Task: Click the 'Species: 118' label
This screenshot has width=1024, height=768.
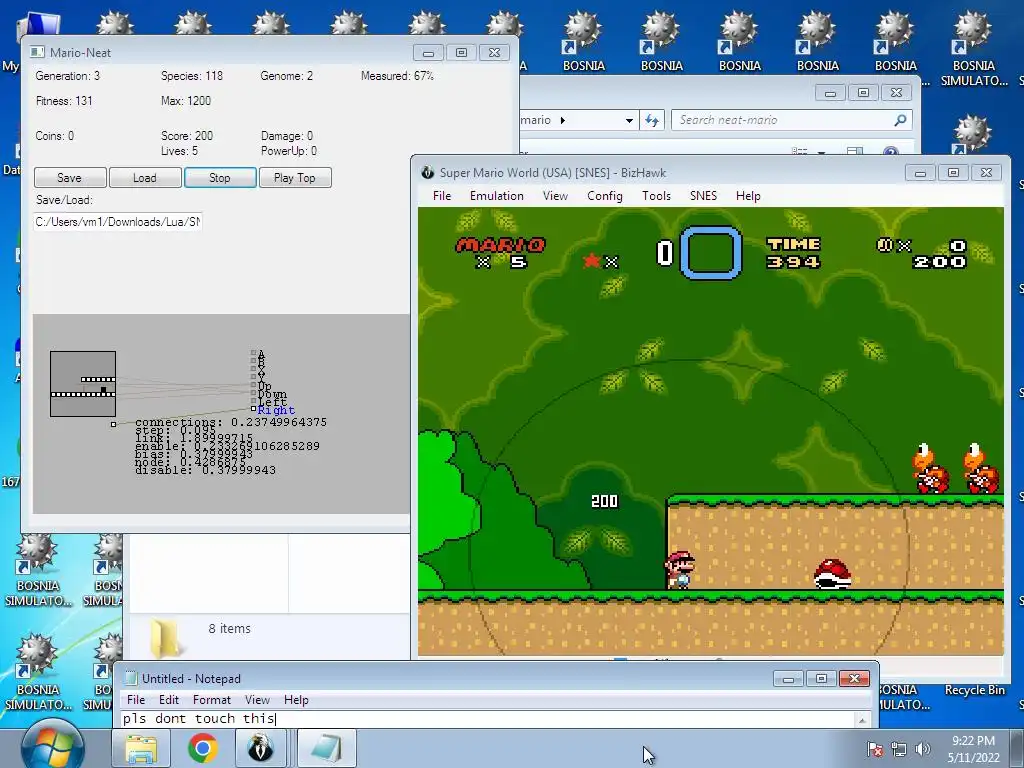Action: pos(192,76)
